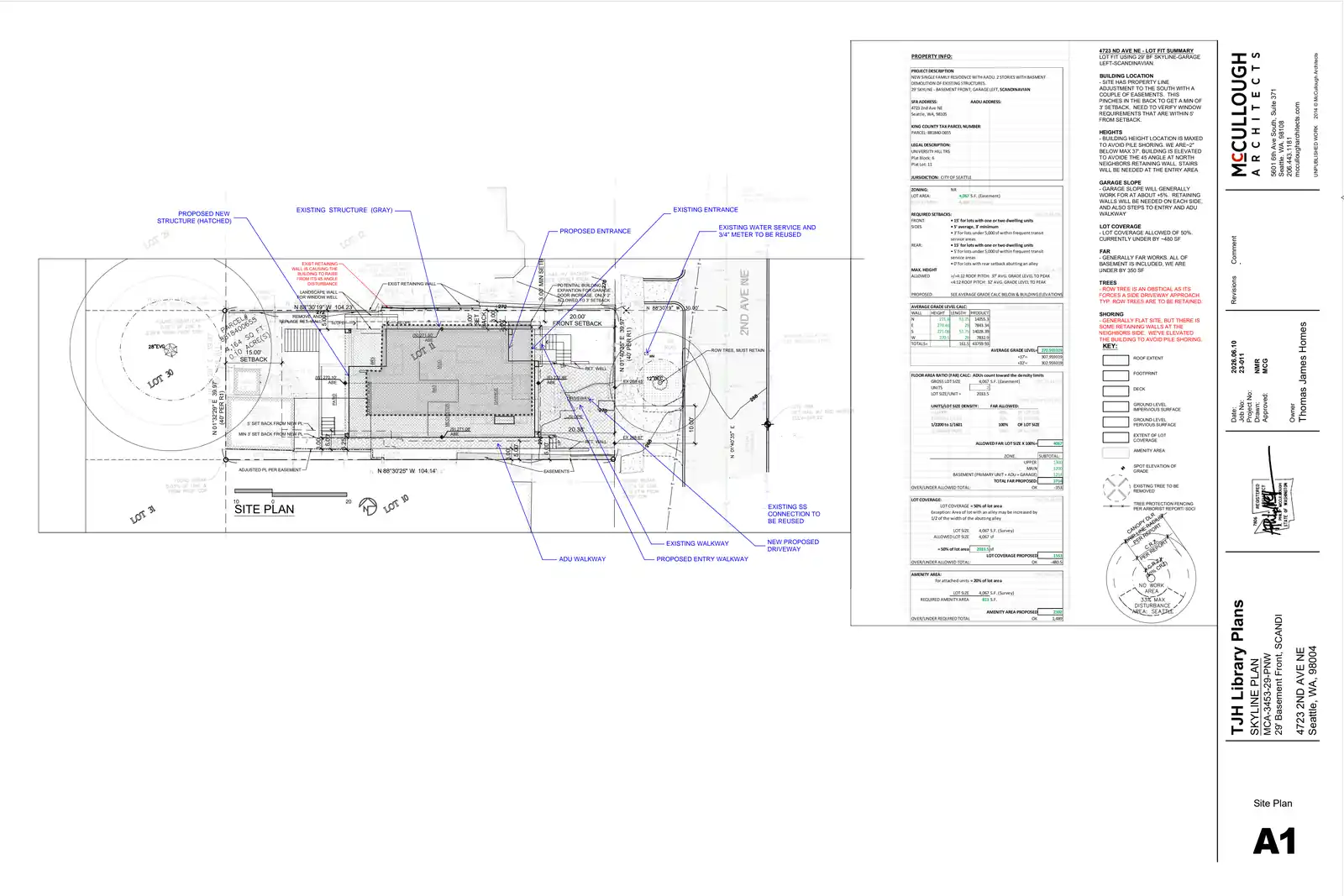This screenshot has width=1344, height=896.
Task: Click the 'EXISTING WALKWAY' label
Action: (x=697, y=543)
